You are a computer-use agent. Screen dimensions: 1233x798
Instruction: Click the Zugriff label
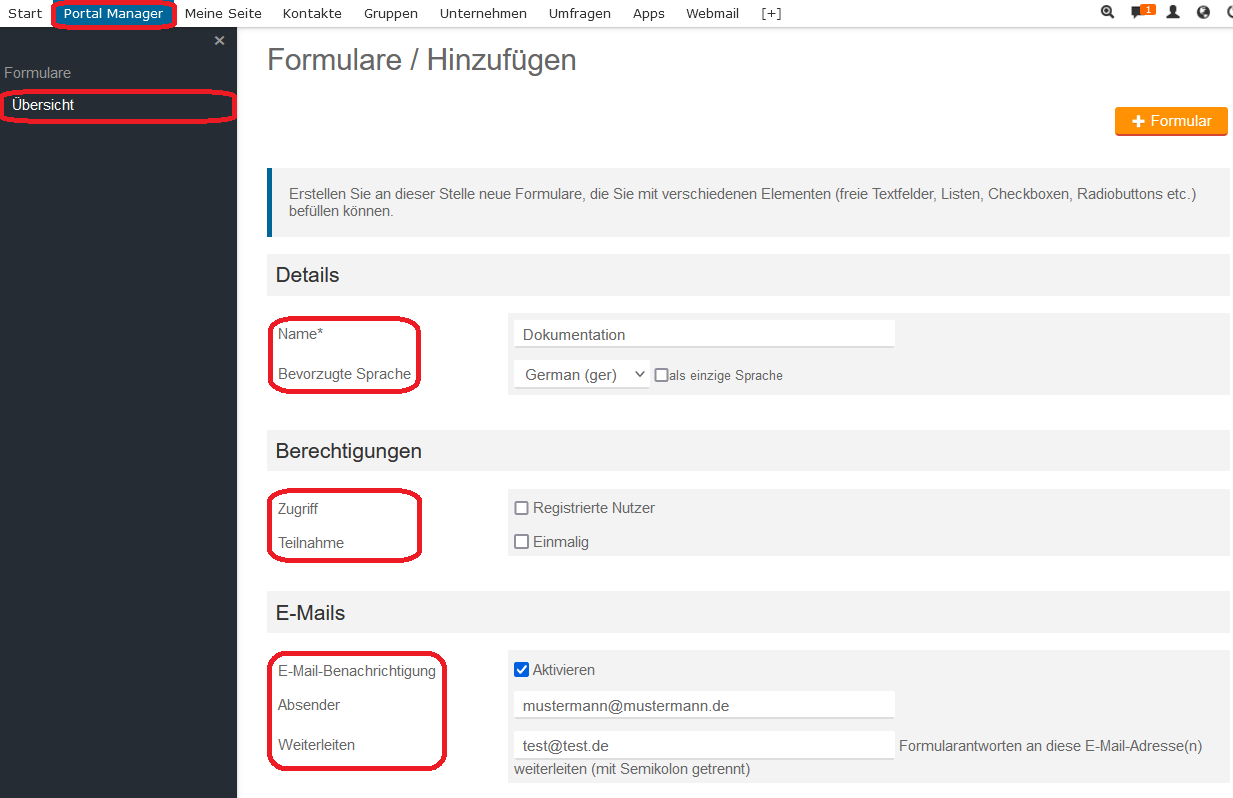[x=298, y=509]
